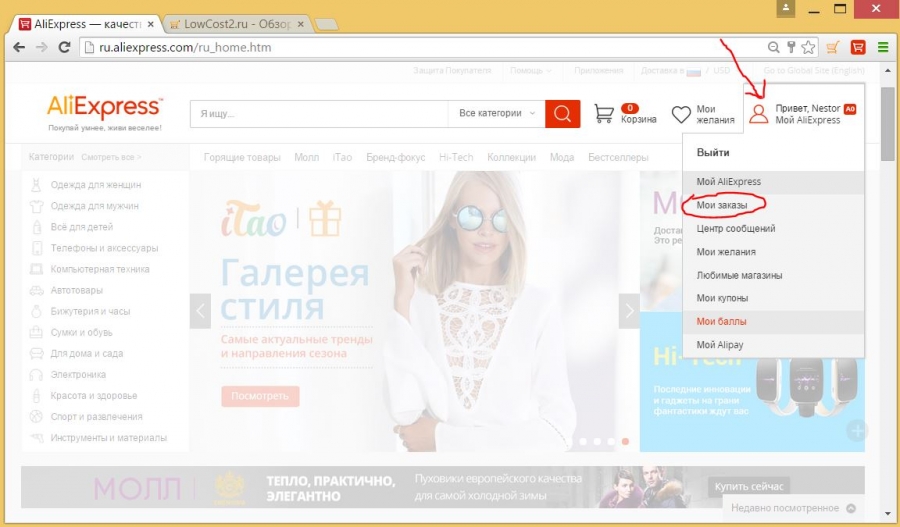Screen dimensions: 900x527
Task: Select Мой AliExpress in dropdown menu
Action: (773, 181)
